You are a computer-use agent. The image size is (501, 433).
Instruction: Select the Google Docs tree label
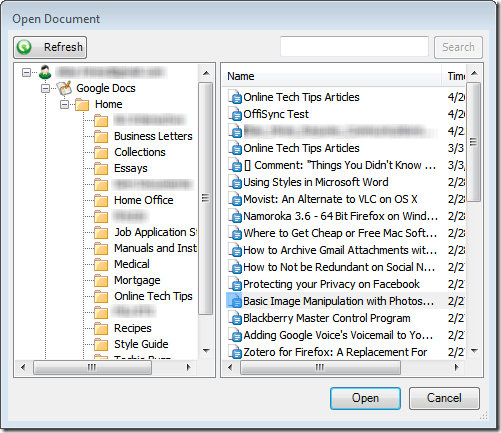click(106, 88)
